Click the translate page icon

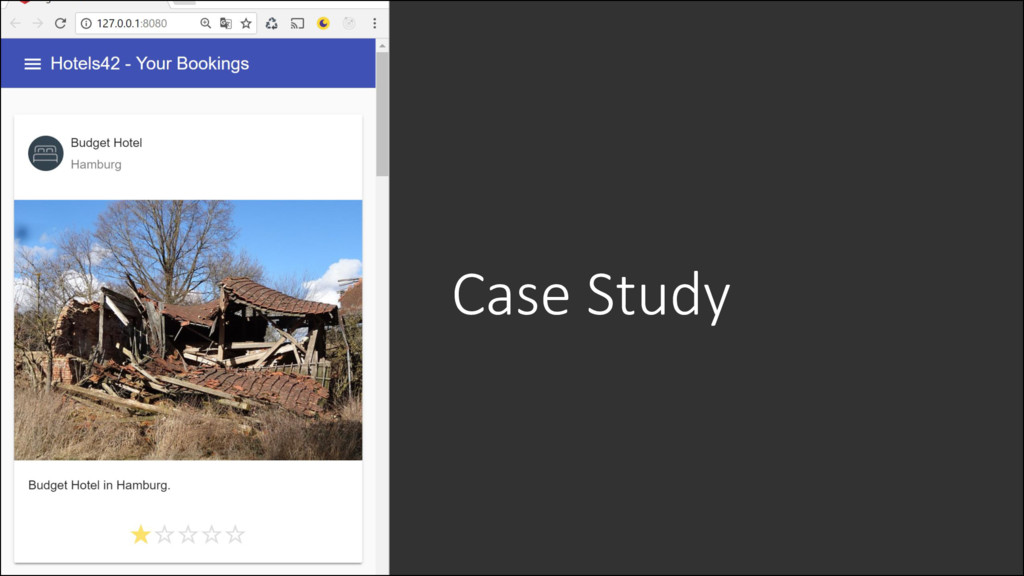pyautogui.click(x=226, y=24)
